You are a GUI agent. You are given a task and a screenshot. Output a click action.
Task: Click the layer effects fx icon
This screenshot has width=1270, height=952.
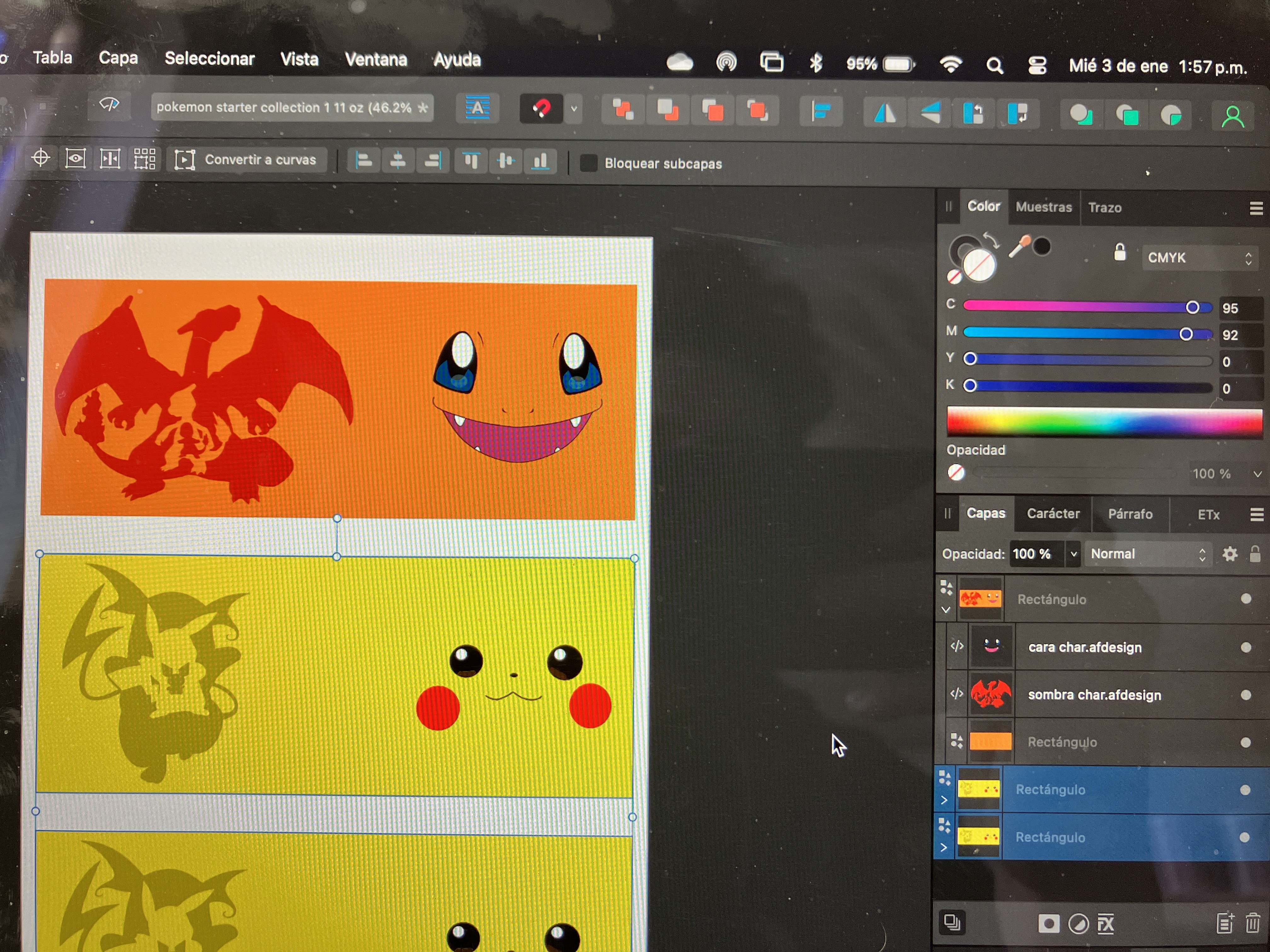click(x=1106, y=924)
